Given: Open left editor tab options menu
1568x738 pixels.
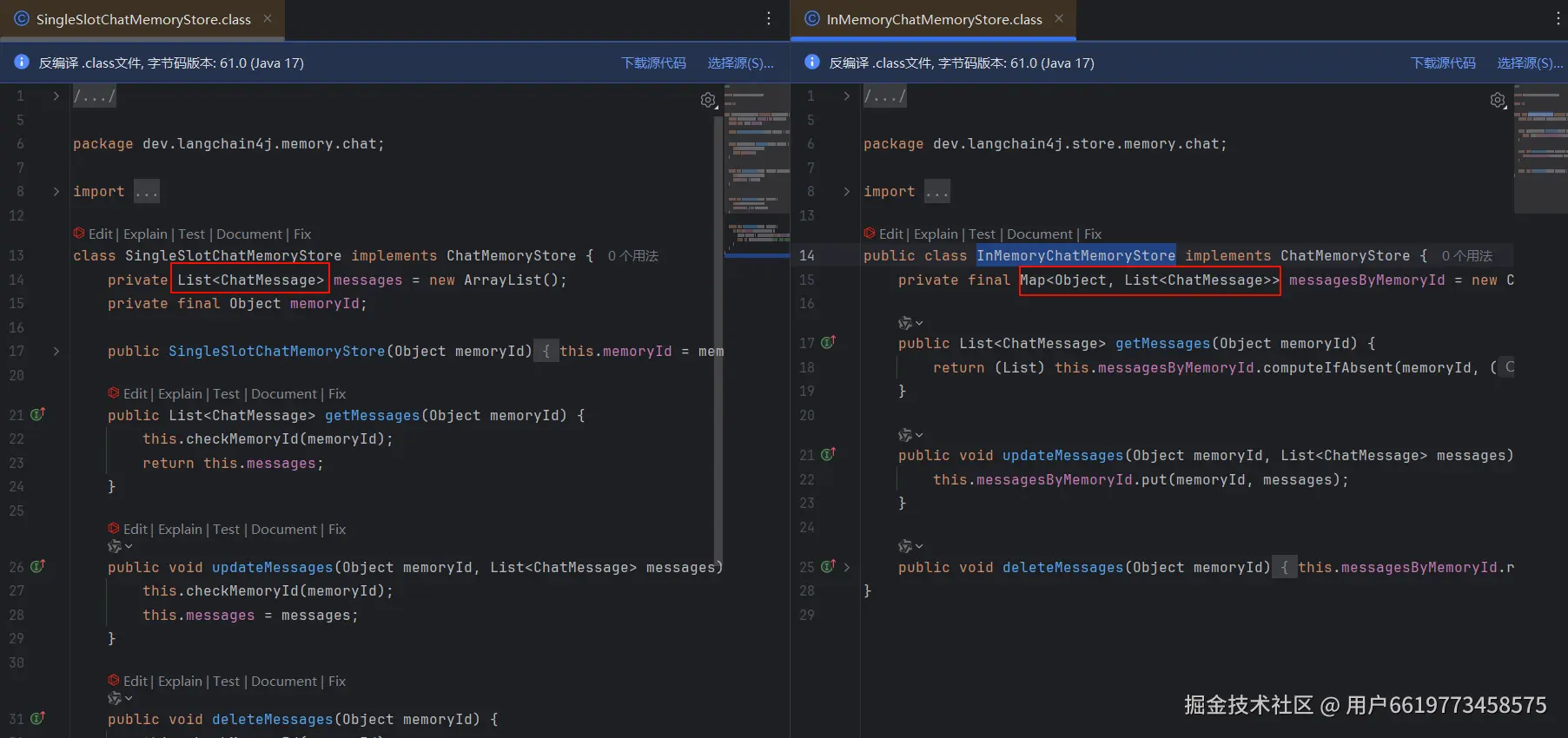Looking at the screenshot, I should coord(769,18).
